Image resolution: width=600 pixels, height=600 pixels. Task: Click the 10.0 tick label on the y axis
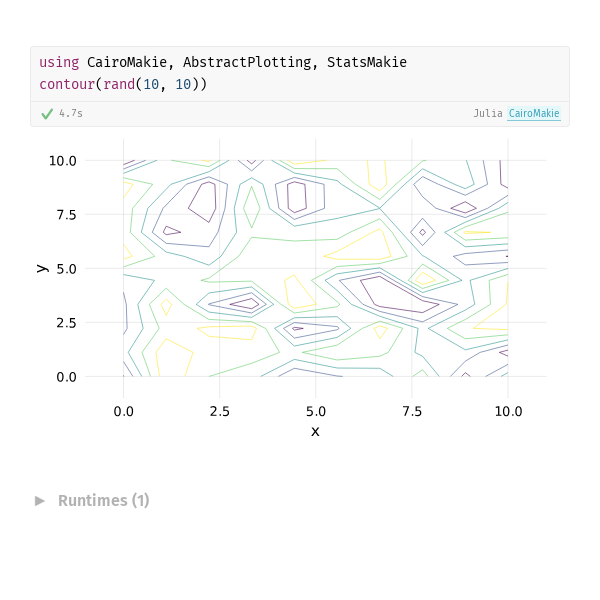tap(62, 161)
